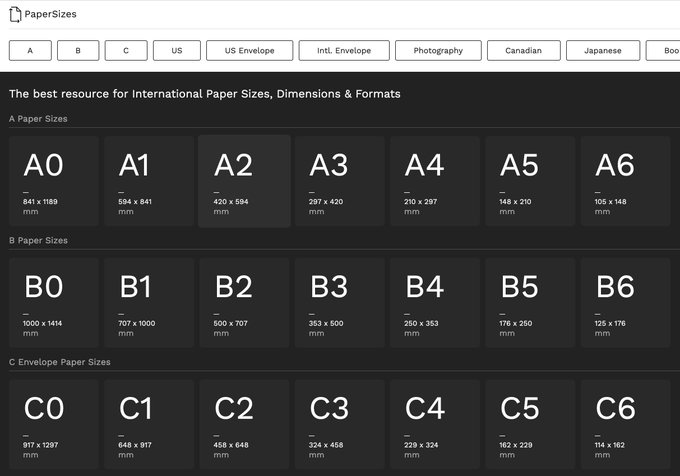The image size is (680, 476).
Task: Open the C1 envelope size card
Action: click(149, 425)
